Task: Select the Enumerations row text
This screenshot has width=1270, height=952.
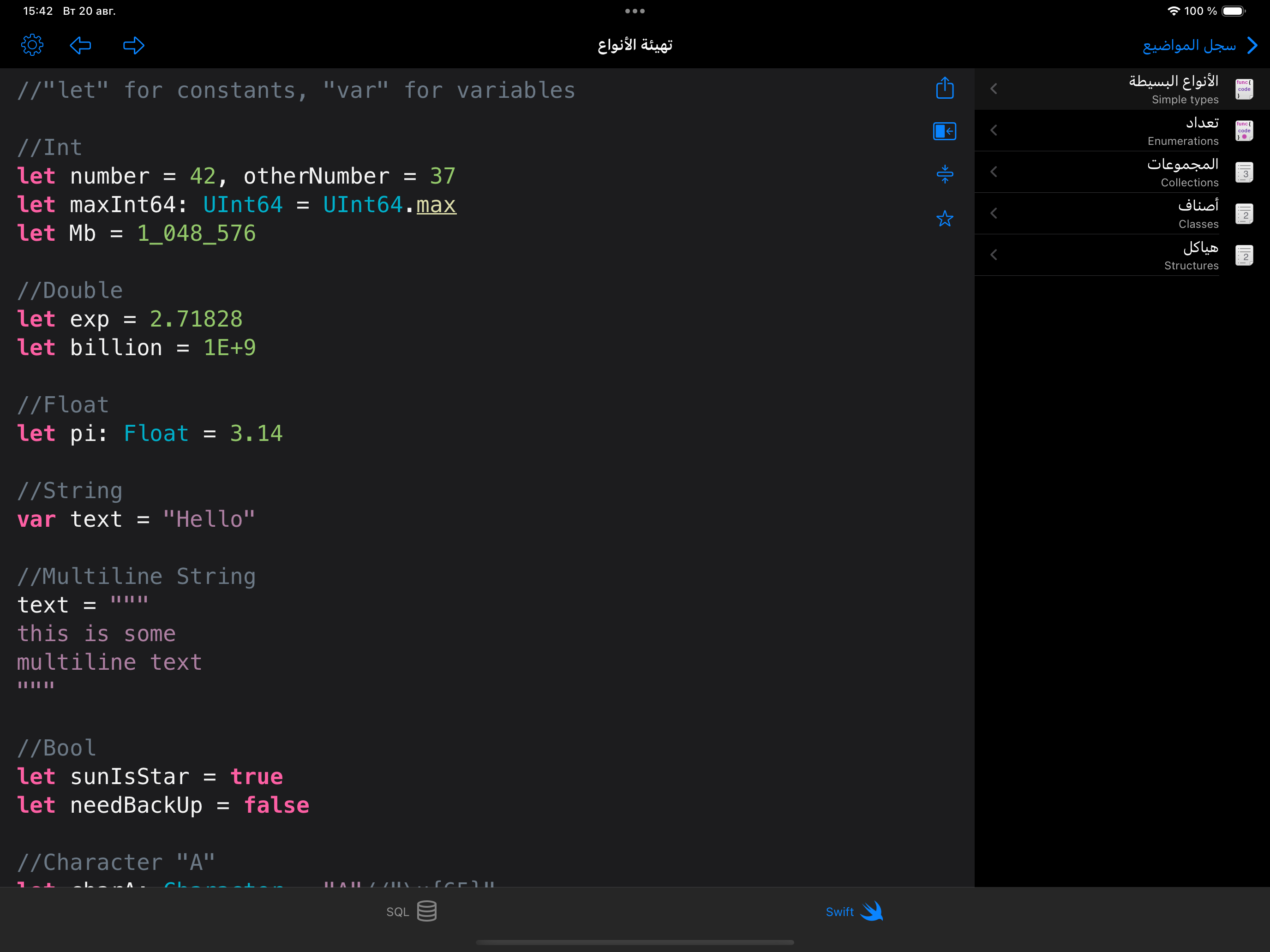Action: point(1183,131)
